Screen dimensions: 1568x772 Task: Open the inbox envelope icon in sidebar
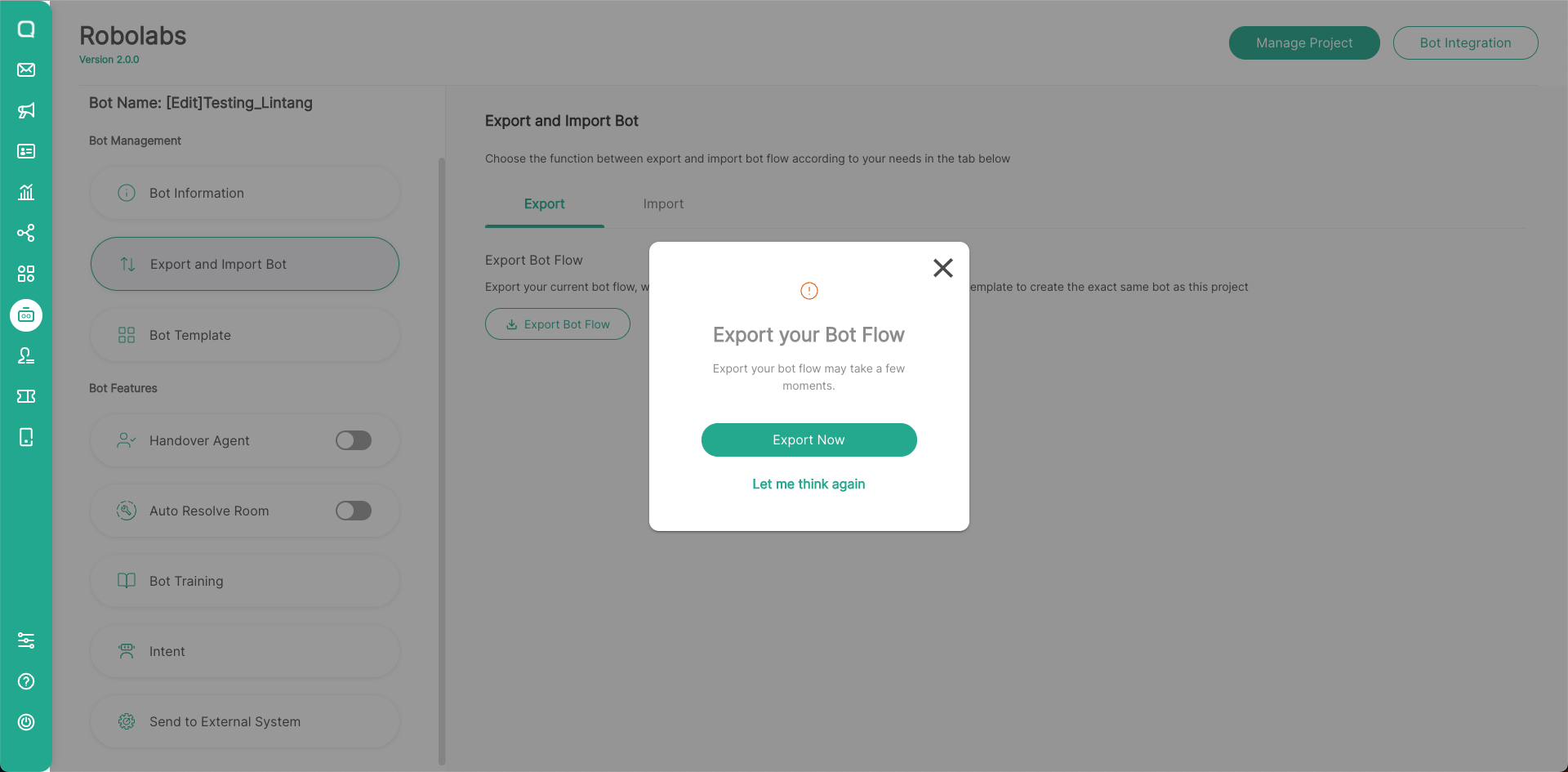pos(26,69)
